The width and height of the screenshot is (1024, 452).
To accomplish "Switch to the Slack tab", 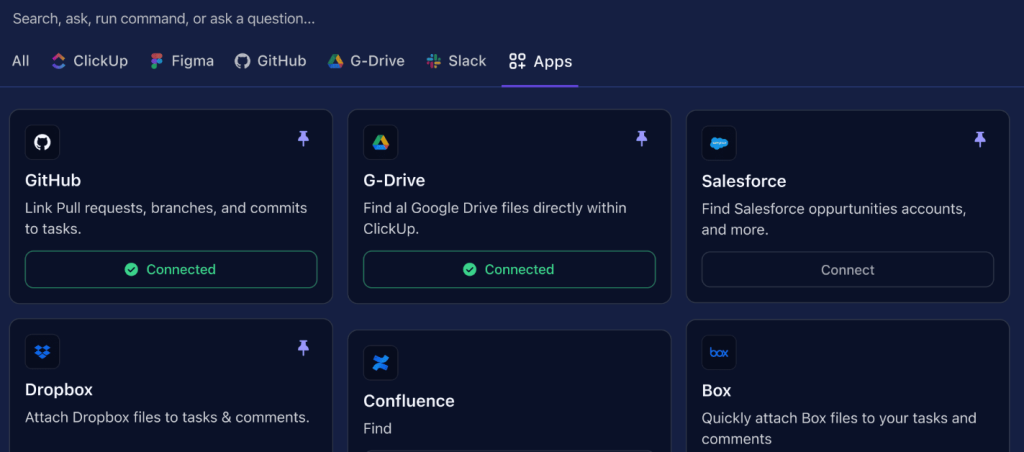I will pyautogui.click(x=456, y=61).
